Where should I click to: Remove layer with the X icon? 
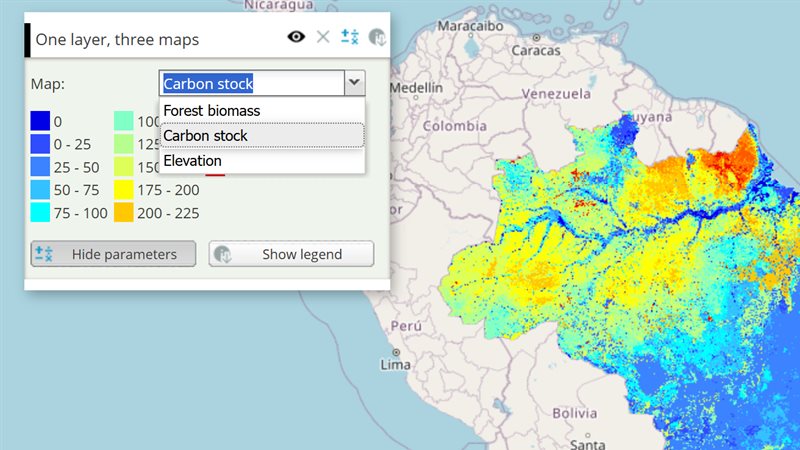(323, 37)
